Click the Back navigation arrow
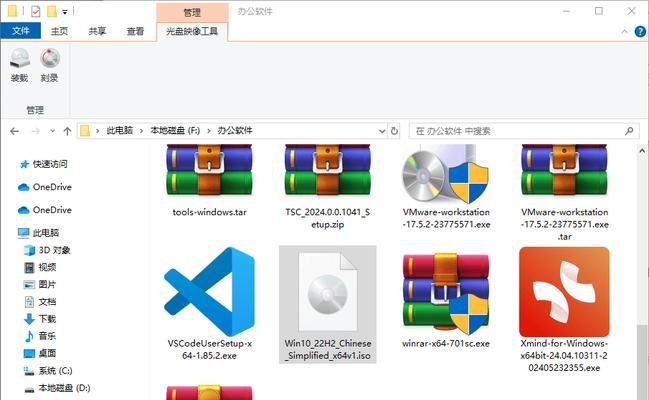This screenshot has width=649, height=400. [x=14, y=131]
